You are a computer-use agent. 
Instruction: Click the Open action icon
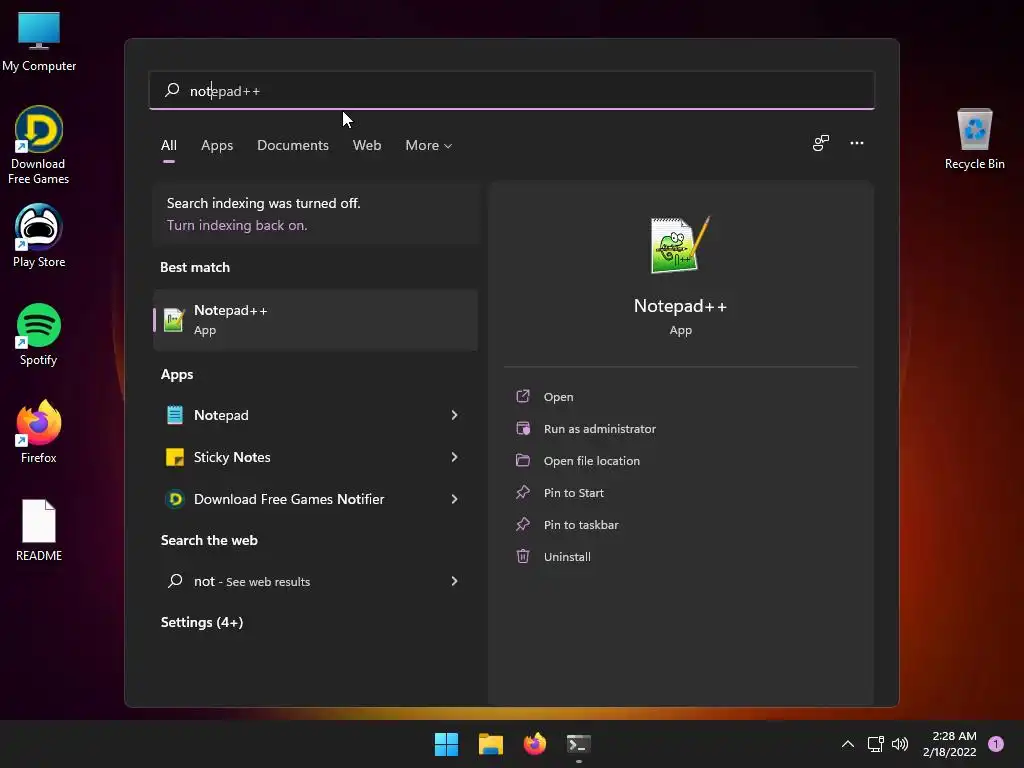coord(523,396)
